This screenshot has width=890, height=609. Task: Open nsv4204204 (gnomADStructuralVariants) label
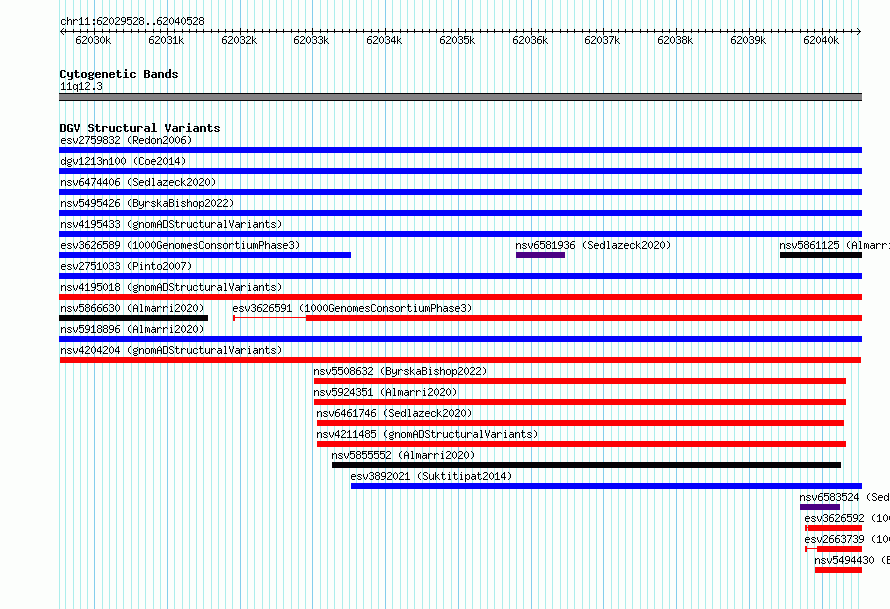point(171,350)
